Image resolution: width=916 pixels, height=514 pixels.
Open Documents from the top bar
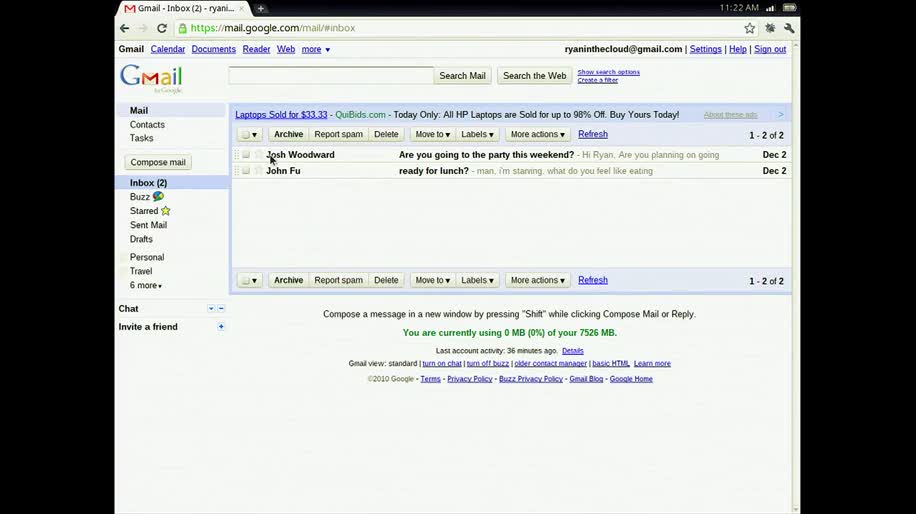(213, 49)
